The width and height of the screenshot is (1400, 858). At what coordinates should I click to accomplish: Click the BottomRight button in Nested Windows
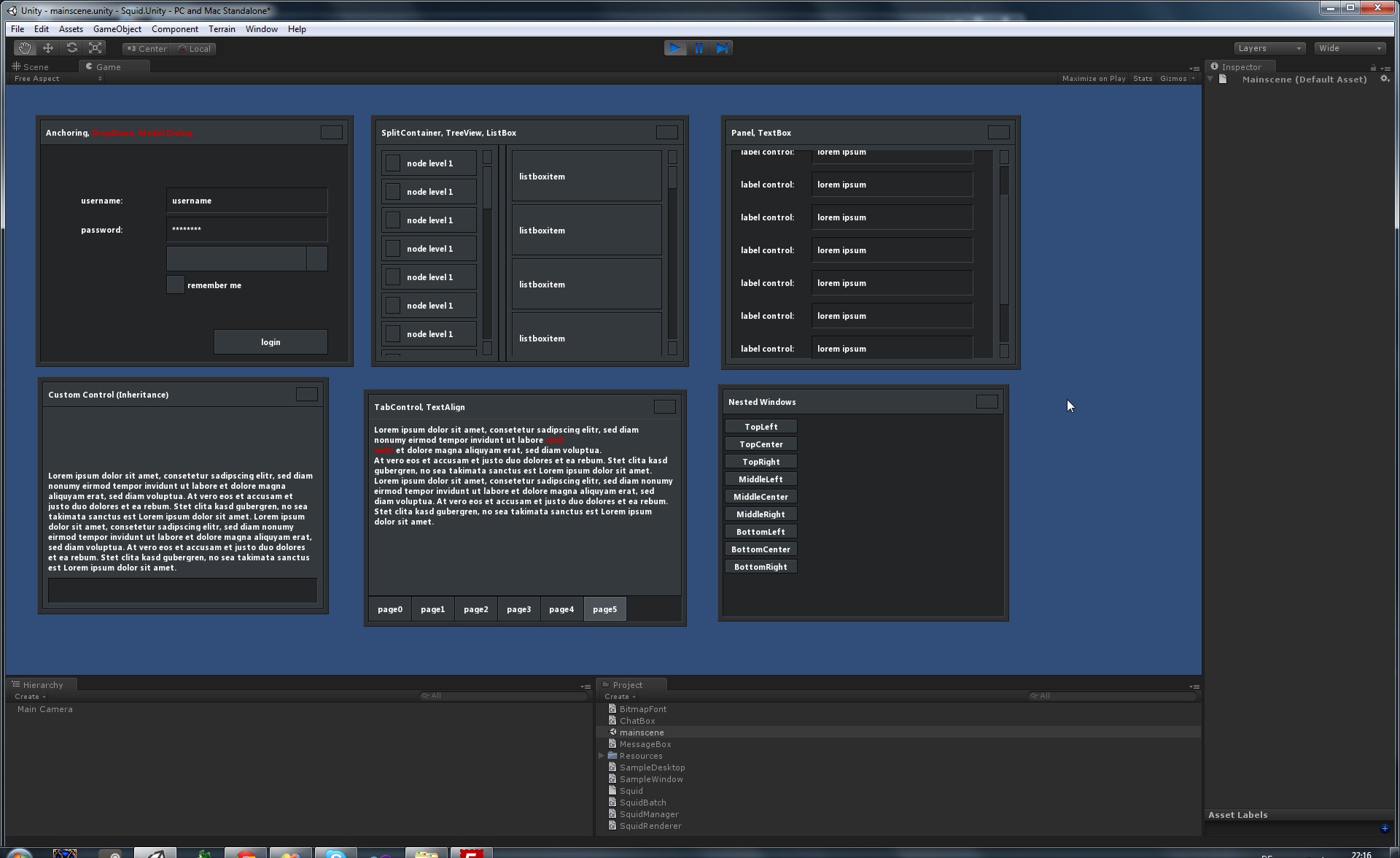point(761,566)
